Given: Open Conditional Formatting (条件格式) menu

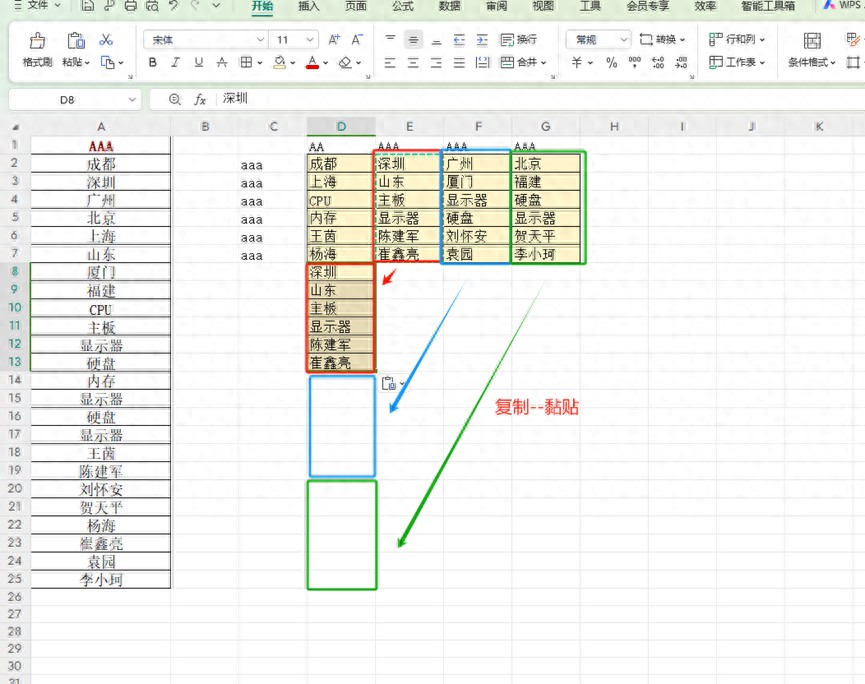Looking at the screenshot, I should coord(811,62).
